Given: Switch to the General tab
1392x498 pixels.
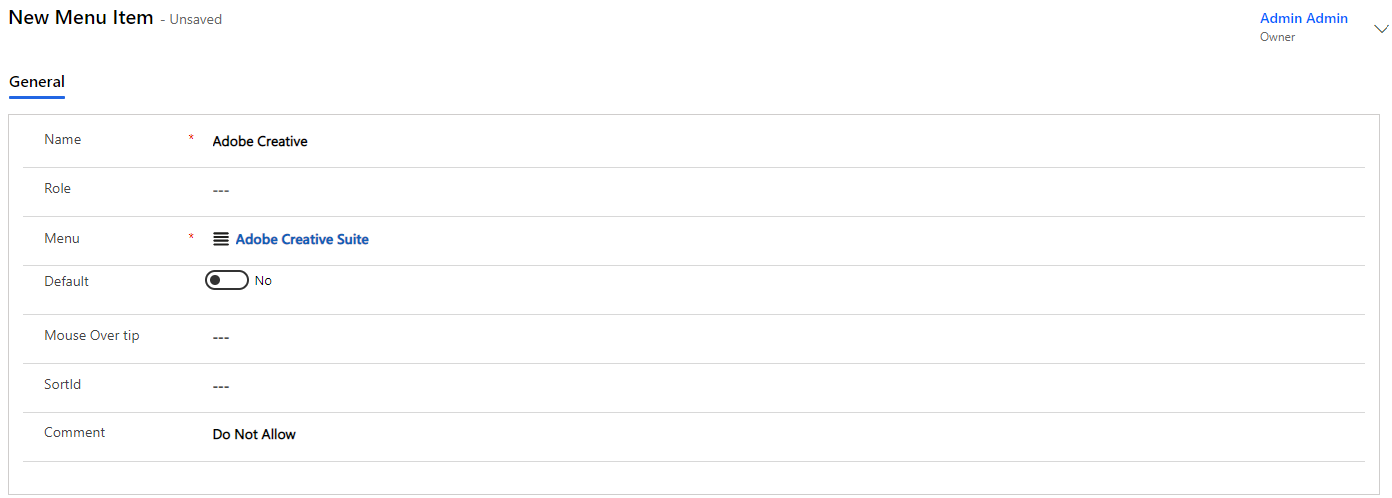Looking at the screenshot, I should pos(37,82).
